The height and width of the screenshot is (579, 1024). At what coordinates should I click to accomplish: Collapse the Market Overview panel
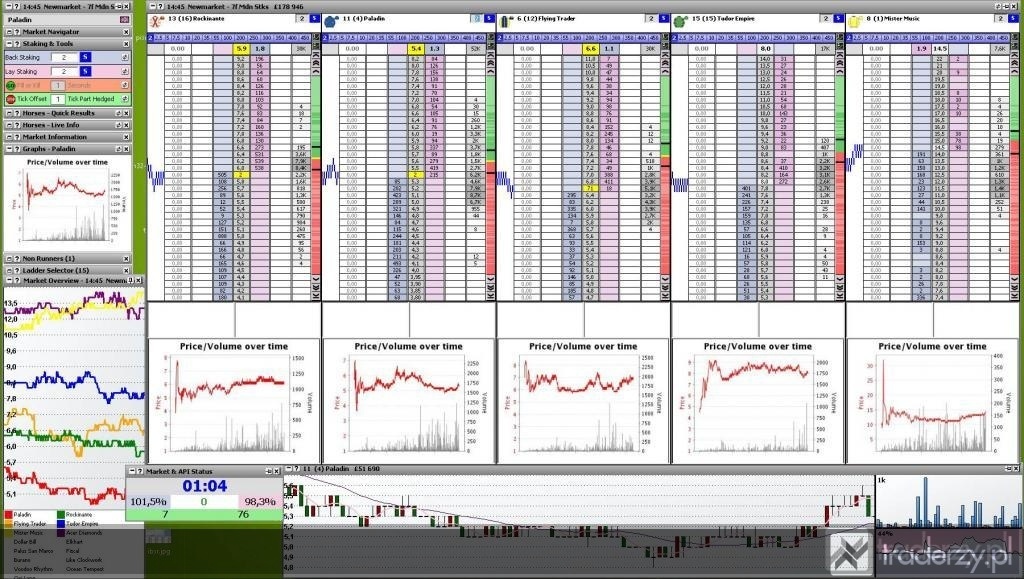pos(9,281)
